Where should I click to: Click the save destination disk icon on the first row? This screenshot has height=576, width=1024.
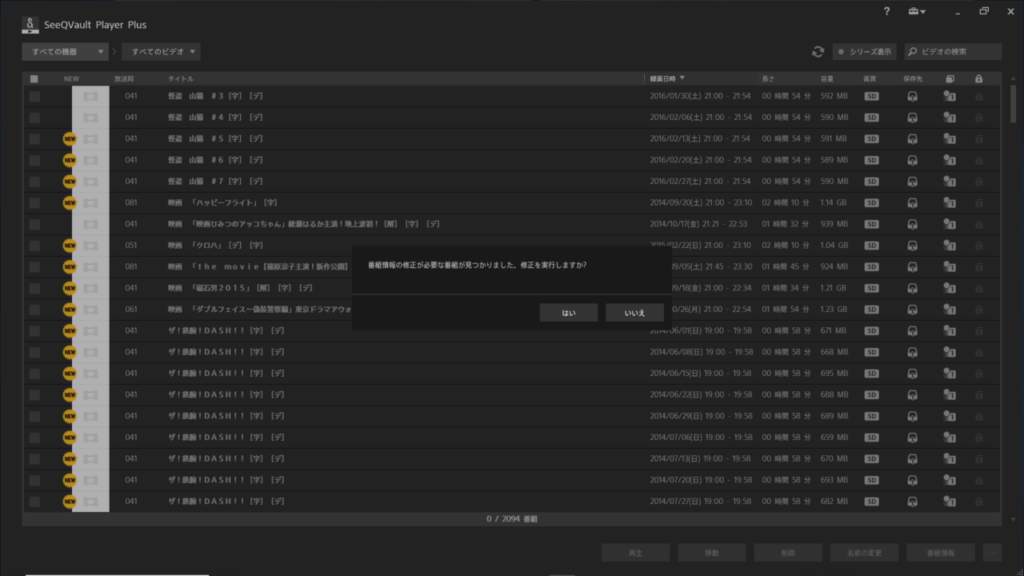pos(911,95)
